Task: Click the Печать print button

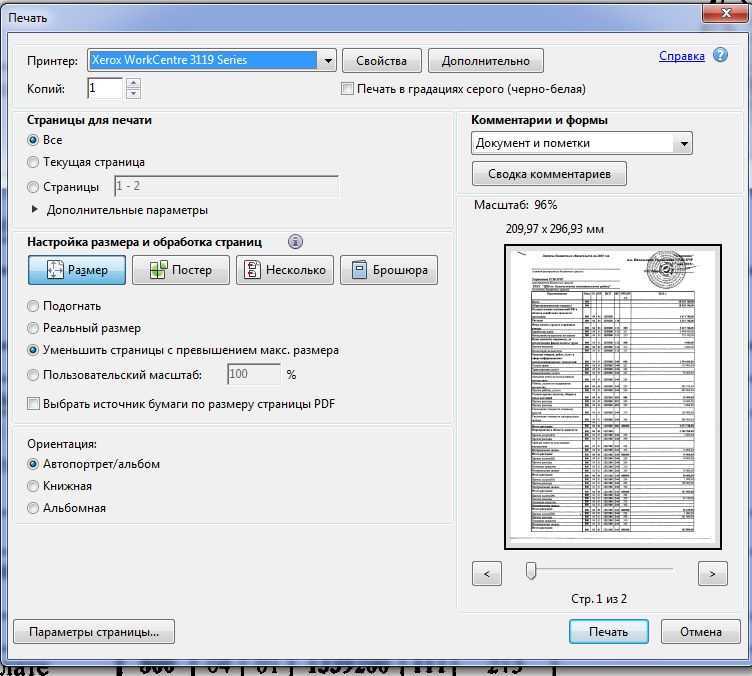Action: (x=609, y=632)
